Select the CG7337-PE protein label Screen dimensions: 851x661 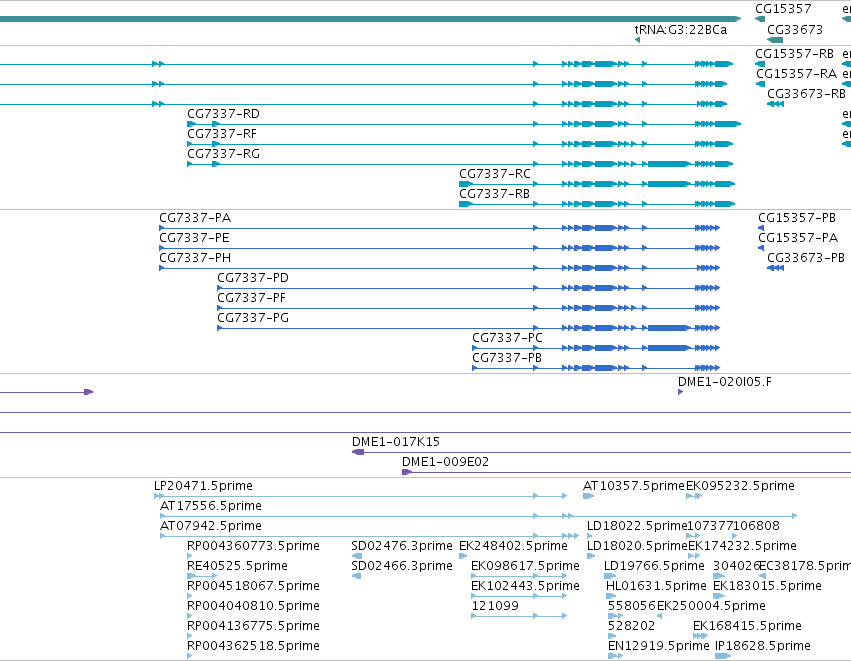[194, 238]
